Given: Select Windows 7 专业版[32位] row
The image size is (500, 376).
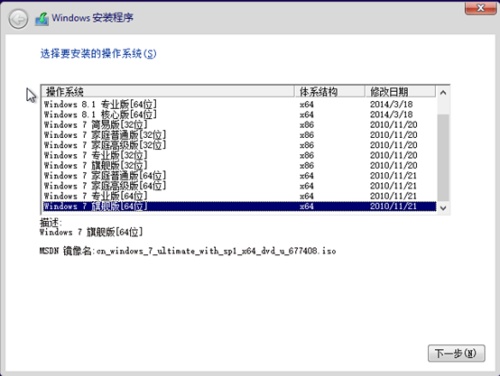Looking at the screenshot, I should click(239, 155).
